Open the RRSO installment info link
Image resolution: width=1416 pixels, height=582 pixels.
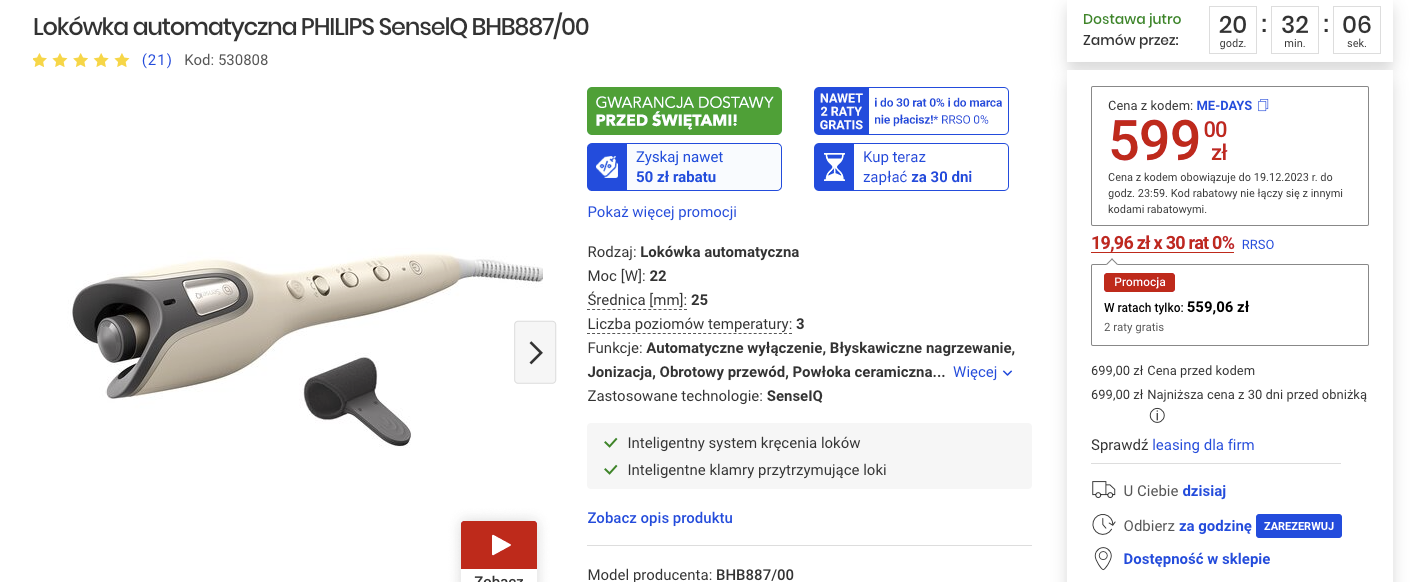pyautogui.click(x=1258, y=244)
